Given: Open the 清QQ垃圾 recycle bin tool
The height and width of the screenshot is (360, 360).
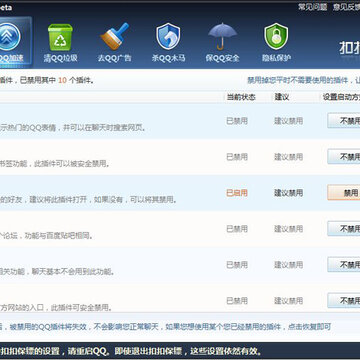Looking at the screenshot, I should pos(60,43).
